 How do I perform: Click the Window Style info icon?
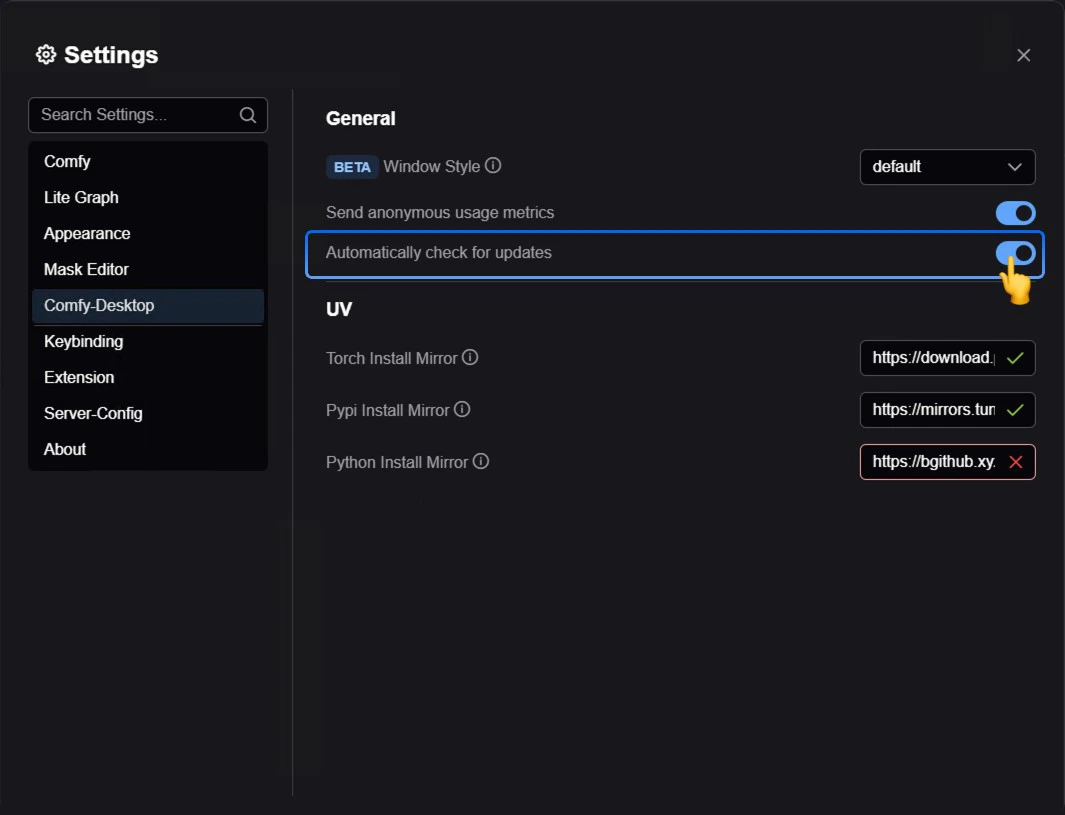(x=492, y=166)
